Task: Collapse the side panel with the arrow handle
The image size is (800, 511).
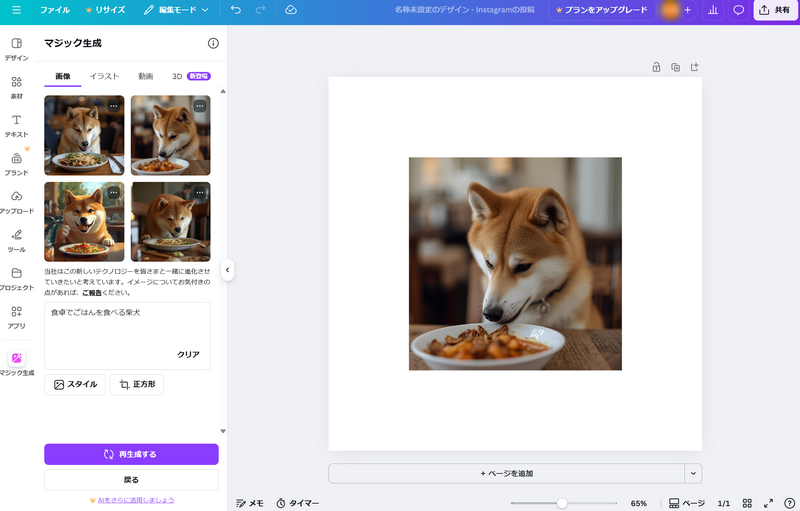Action: click(x=227, y=270)
